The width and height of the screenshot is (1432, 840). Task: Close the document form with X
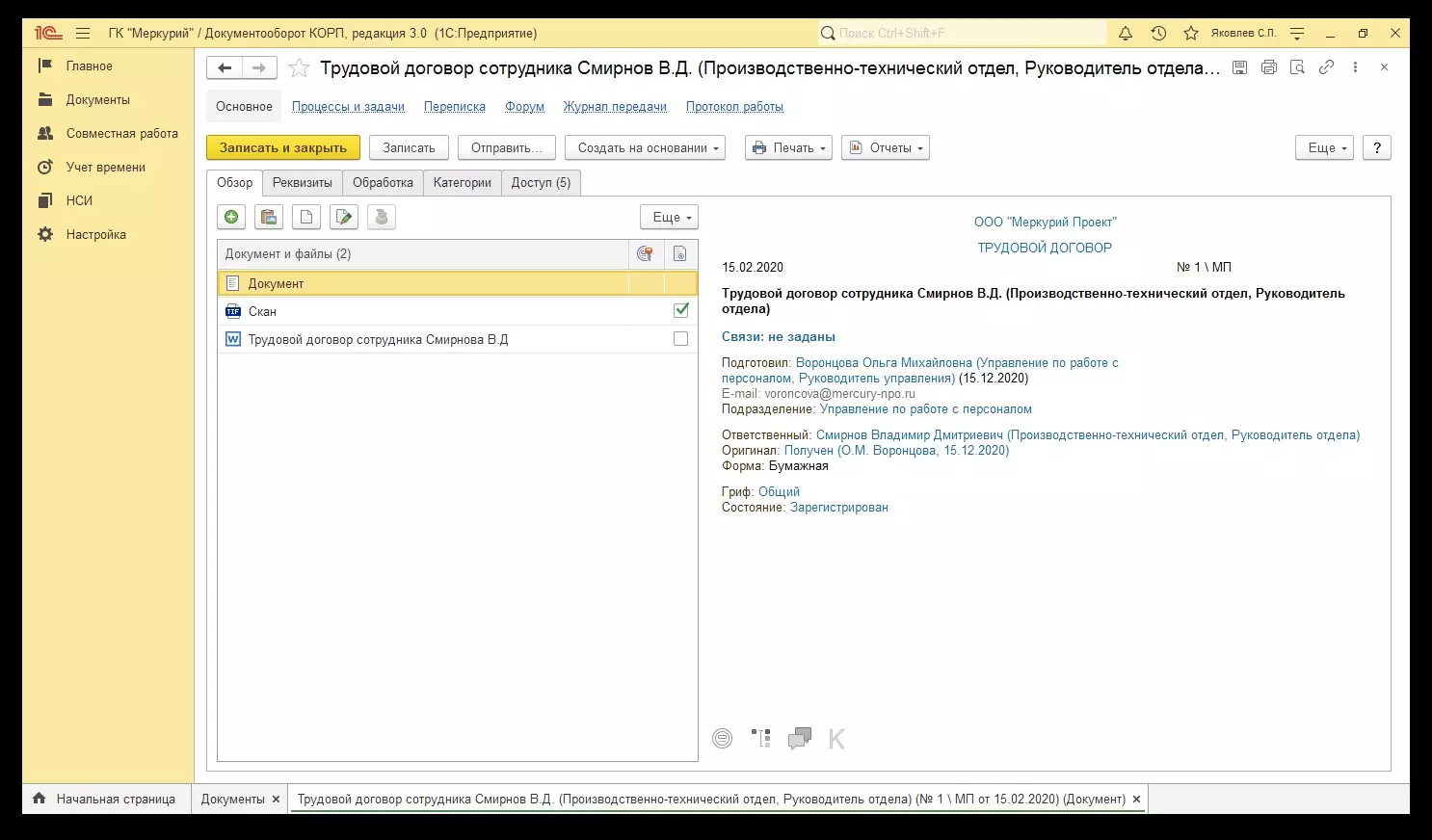[x=1384, y=67]
